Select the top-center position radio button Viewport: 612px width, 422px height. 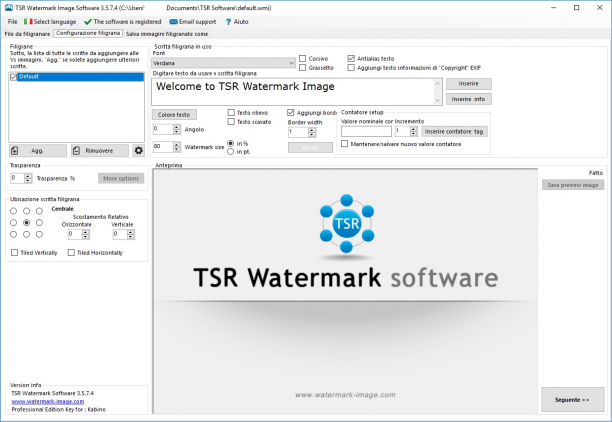pos(27,211)
